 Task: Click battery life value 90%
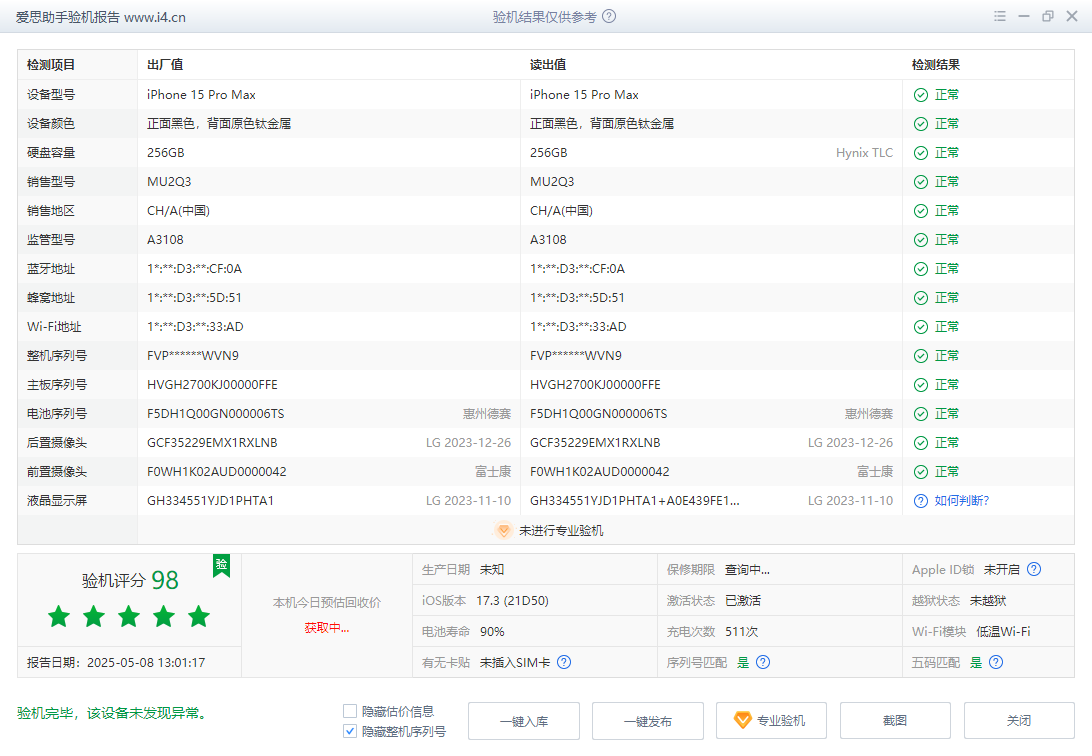click(x=492, y=632)
